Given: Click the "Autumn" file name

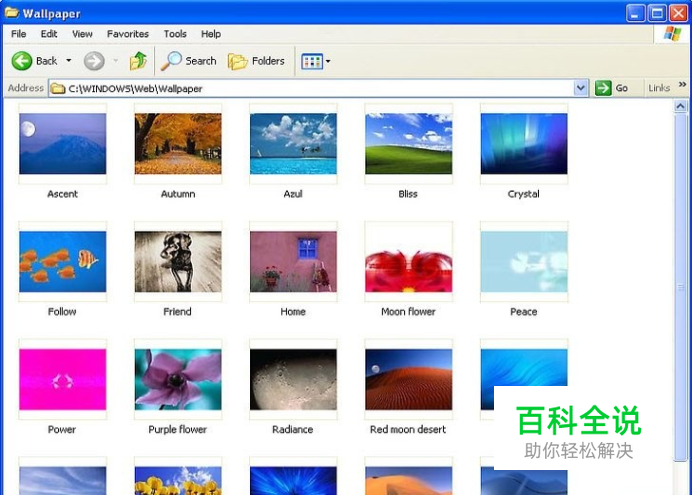Looking at the screenshot, I should (178, 194).
